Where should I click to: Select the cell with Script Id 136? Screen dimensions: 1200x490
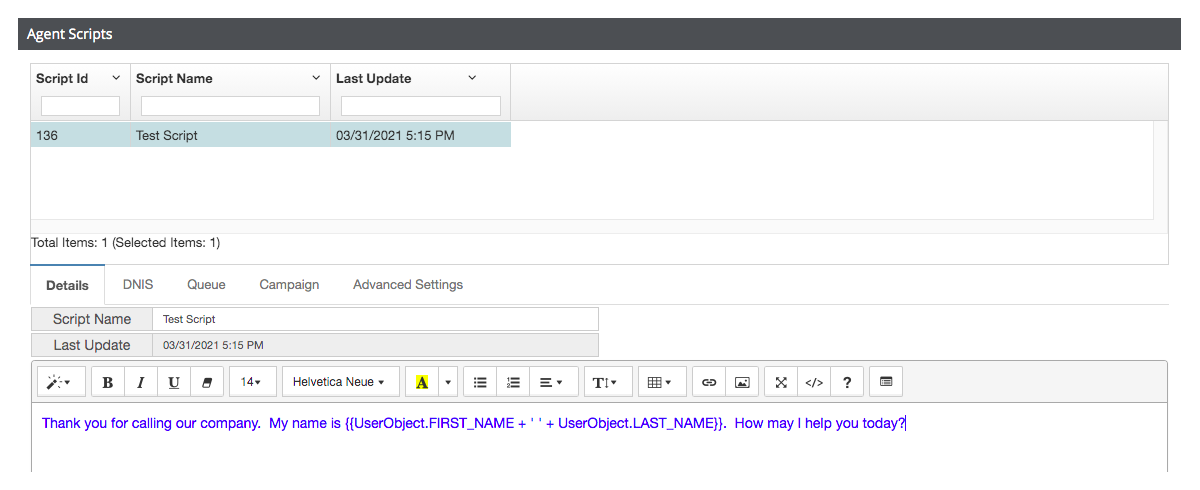[81, 135]
